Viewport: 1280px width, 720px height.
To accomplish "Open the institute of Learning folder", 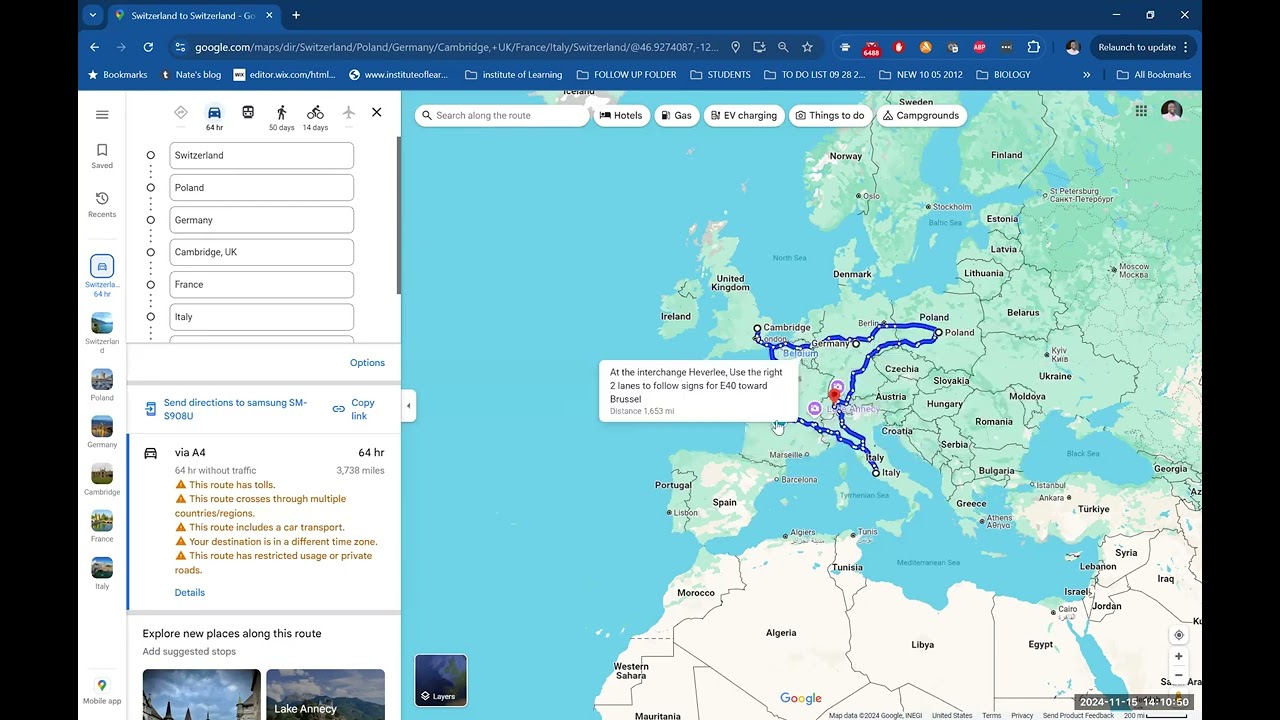I will pos(514,75).
